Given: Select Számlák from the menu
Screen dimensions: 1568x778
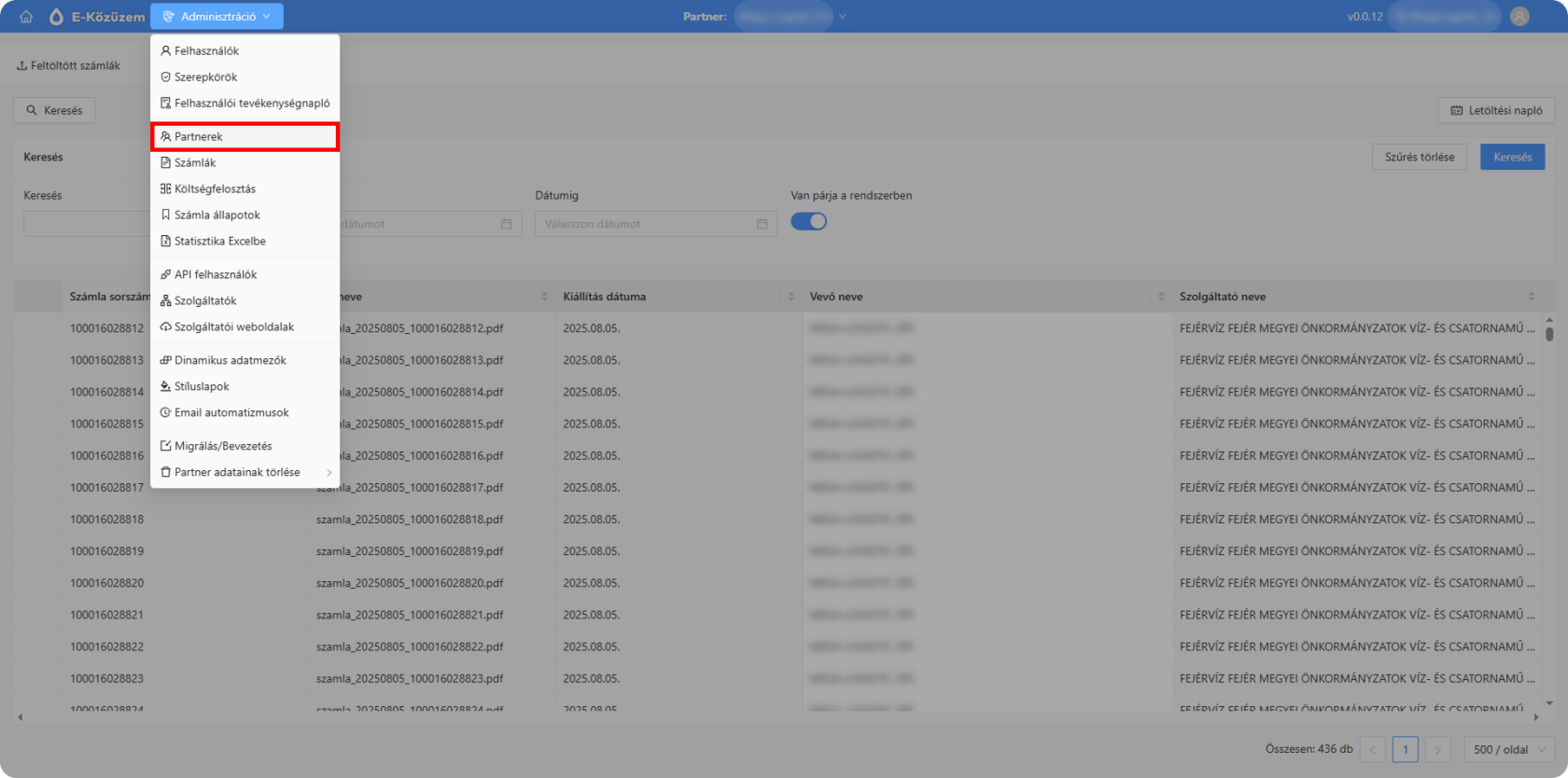Looking at the screenshot, I should click(245, 162).
